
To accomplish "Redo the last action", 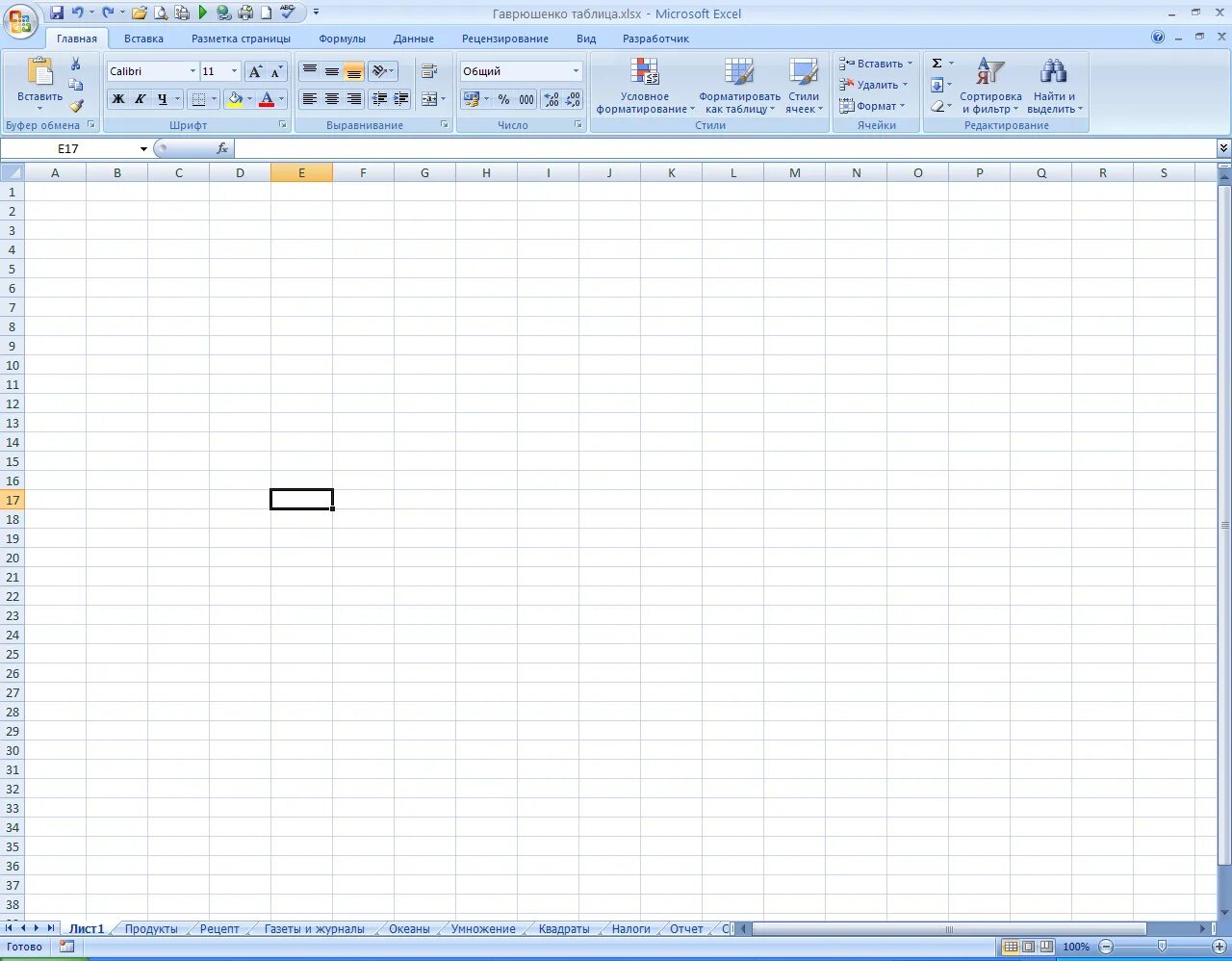I will 108,13.
